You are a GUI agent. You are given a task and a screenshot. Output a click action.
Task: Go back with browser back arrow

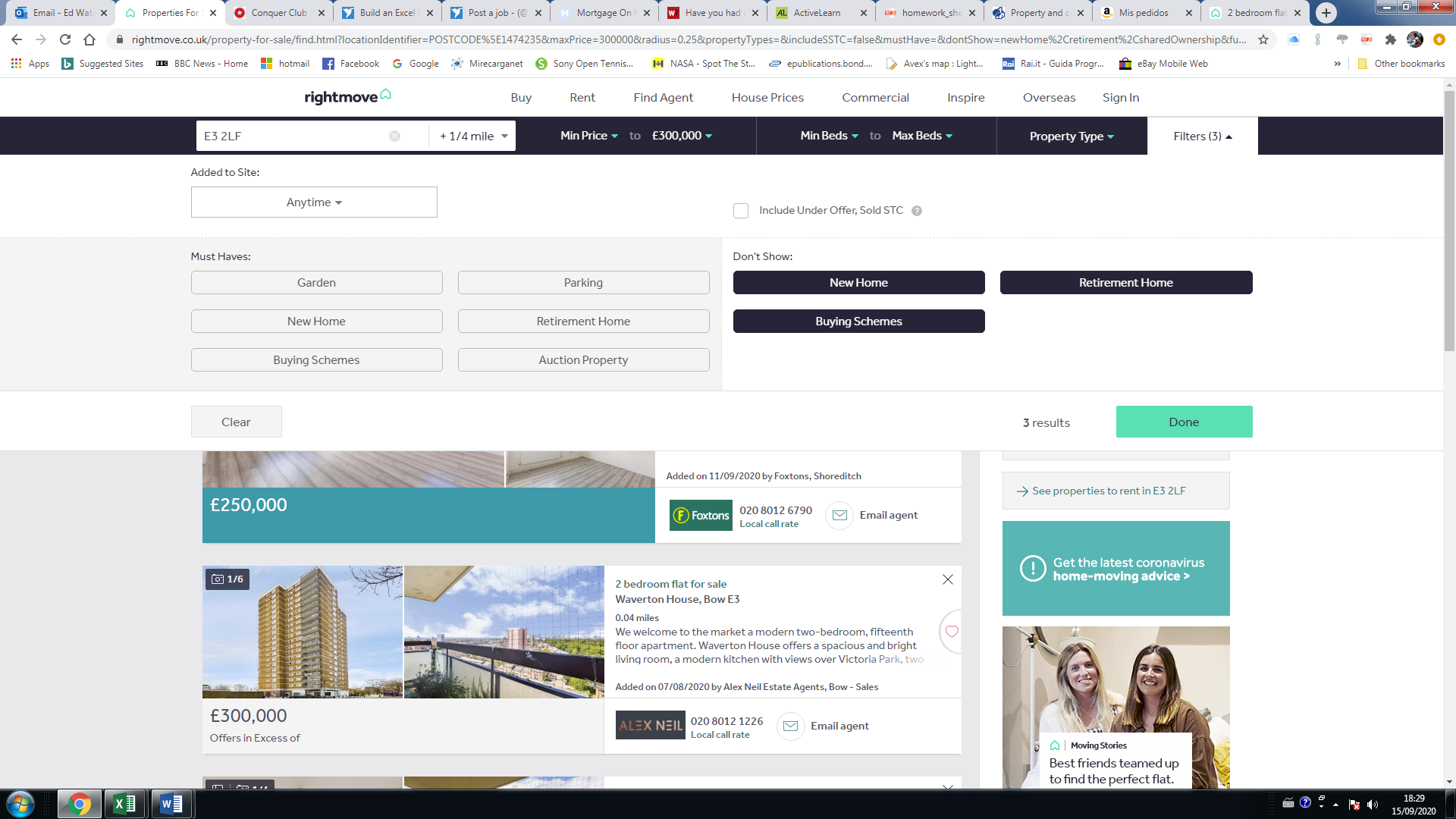pyautogui.click(x=16, y=39)
